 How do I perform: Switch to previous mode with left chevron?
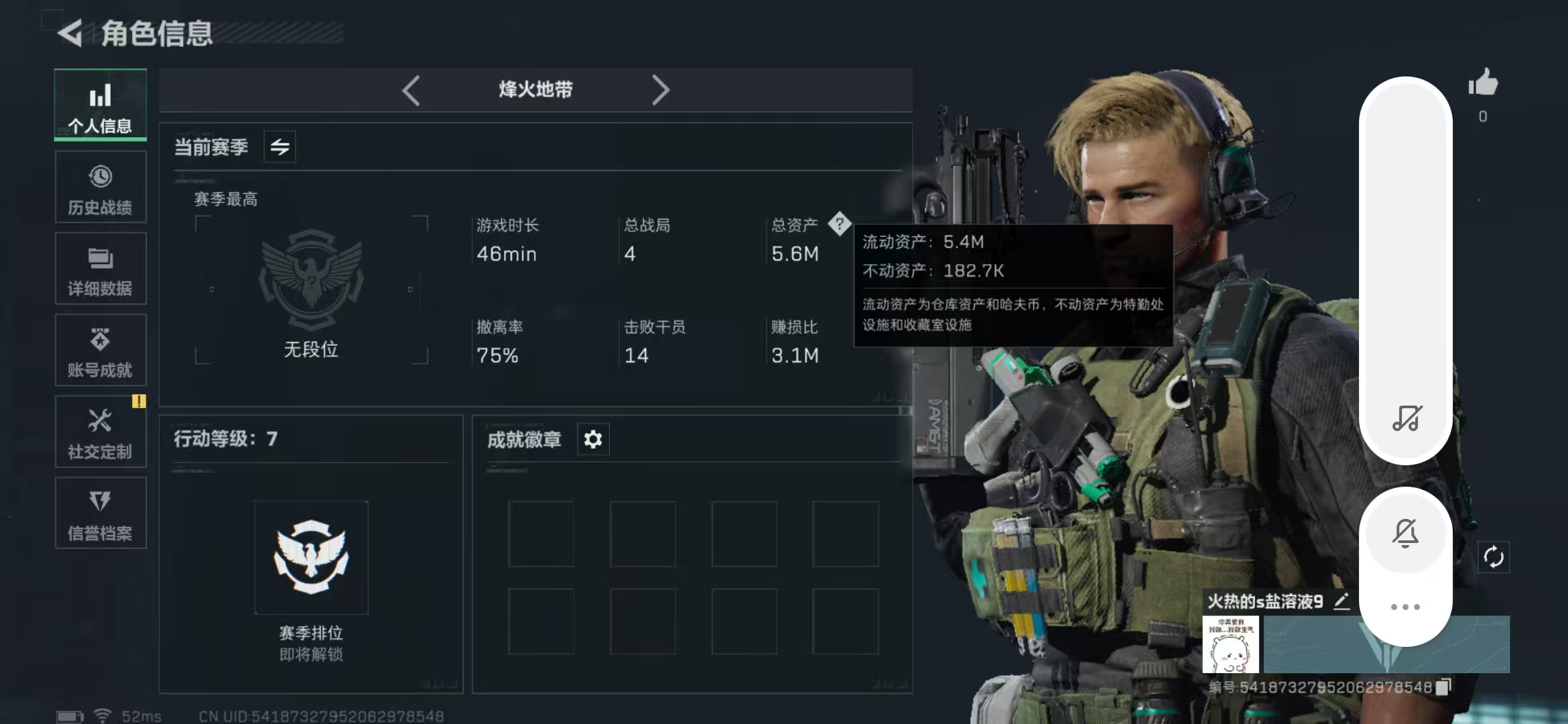click(411, 90)
